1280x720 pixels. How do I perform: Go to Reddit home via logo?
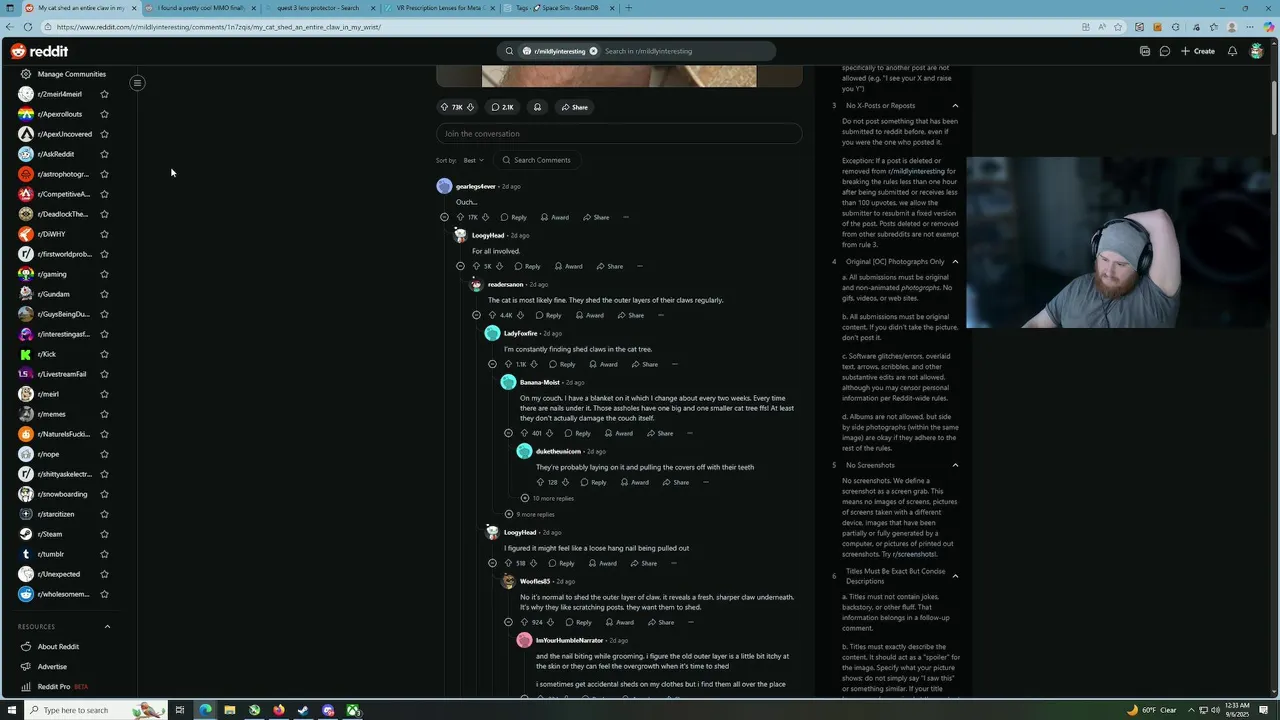point(40,51)
